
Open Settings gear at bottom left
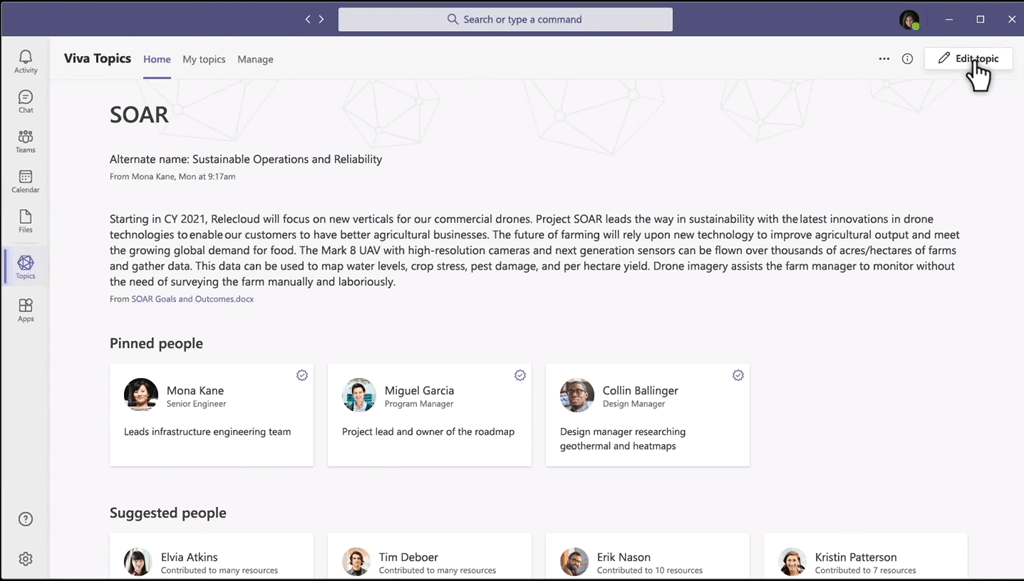[26, 559]
